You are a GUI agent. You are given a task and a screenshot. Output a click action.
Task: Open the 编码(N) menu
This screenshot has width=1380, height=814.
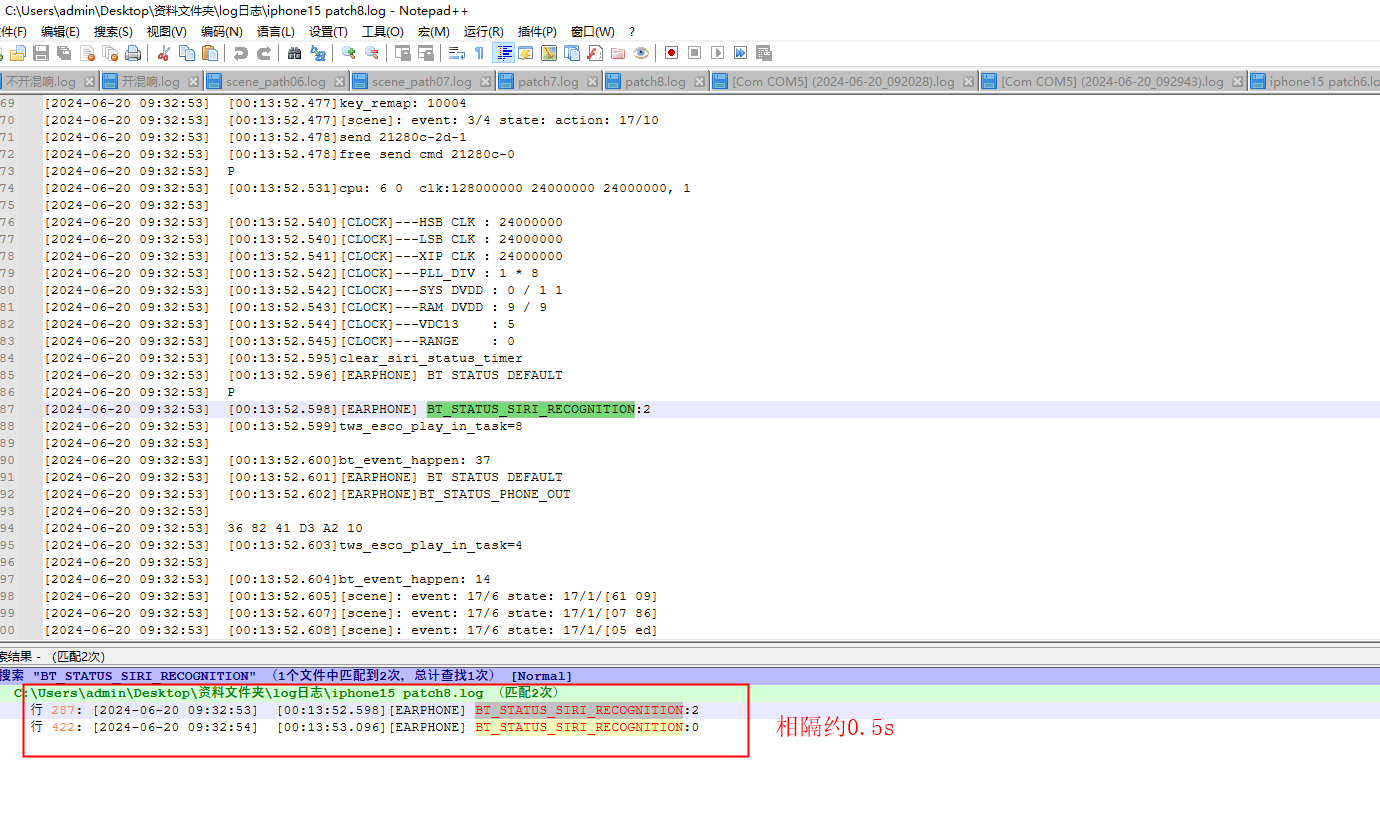click(221, 32)
